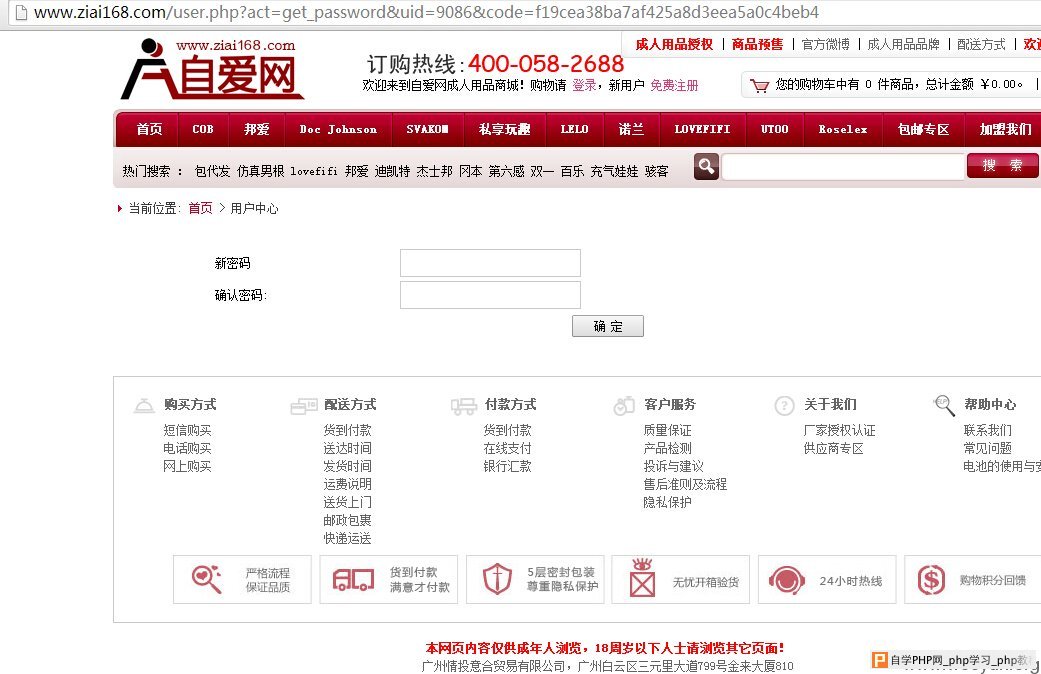Viewport: 1041px width, 674px height.
Task: Focus the 确认密码 input field
Action: tap(490, 295)
